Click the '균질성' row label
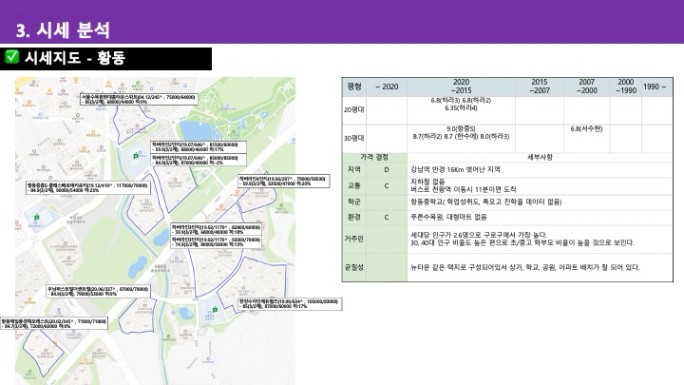The image size is (684, 385). click(354, 267)
